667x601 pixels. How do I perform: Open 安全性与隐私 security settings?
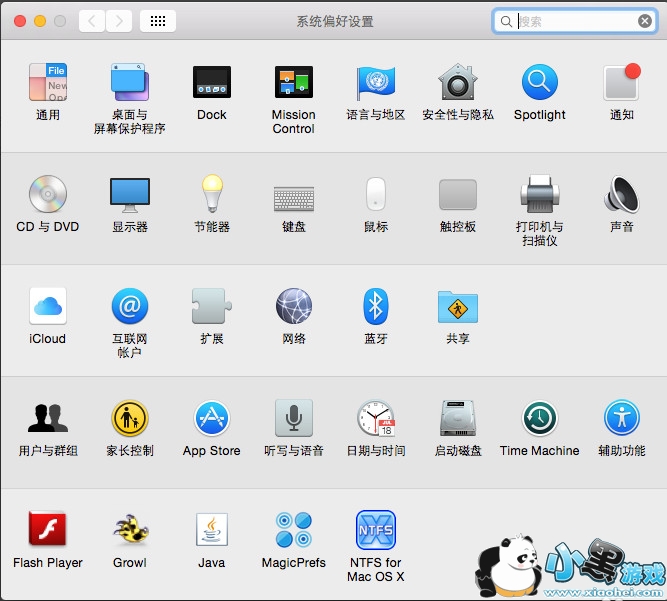pyautogui.click(x=457, y=83)
